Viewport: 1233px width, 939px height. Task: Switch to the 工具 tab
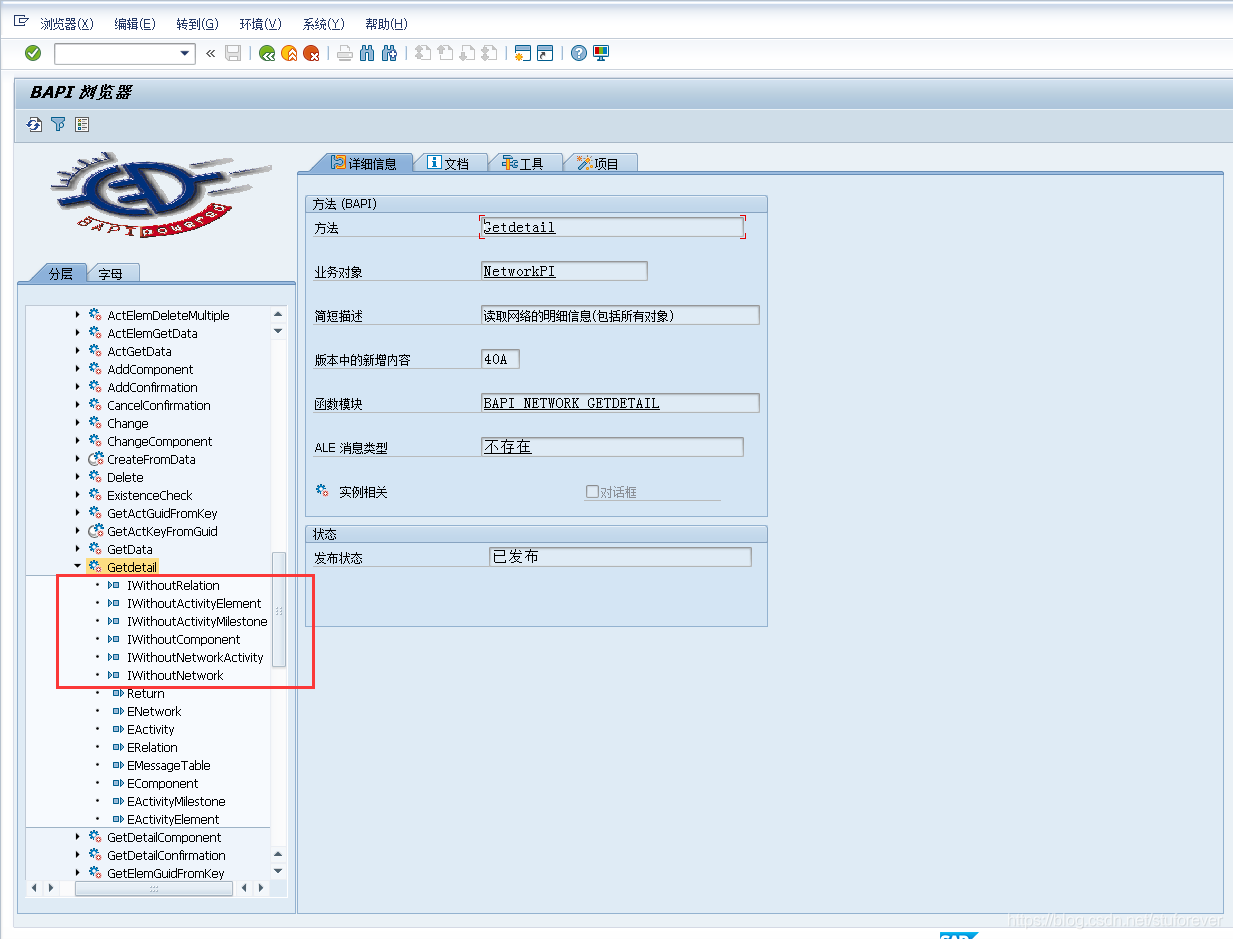click(x=524, y=163)
